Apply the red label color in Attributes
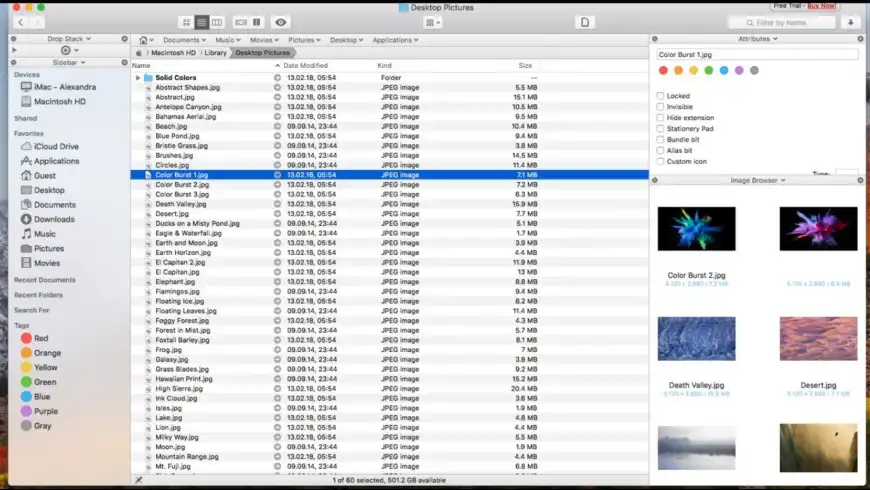Image resolution: width=870 pixels, height=490 pixels. (x=663, y=70)
